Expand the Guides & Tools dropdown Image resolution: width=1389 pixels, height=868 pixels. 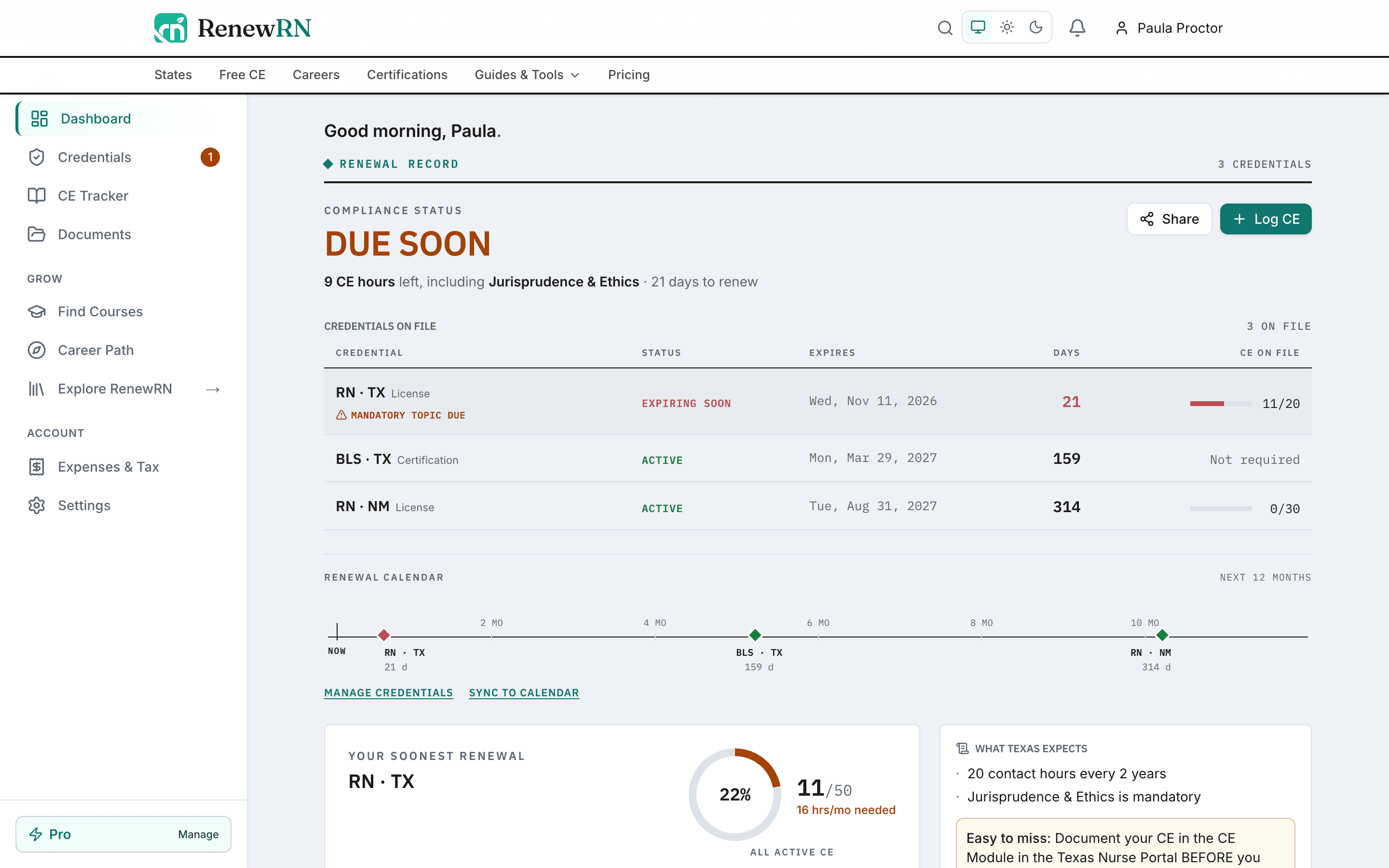click(x=527, y=75)
